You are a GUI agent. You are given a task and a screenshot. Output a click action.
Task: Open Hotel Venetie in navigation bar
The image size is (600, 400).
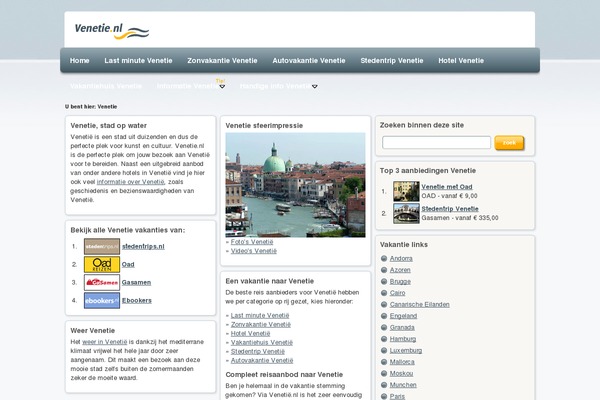click(461, 60)
